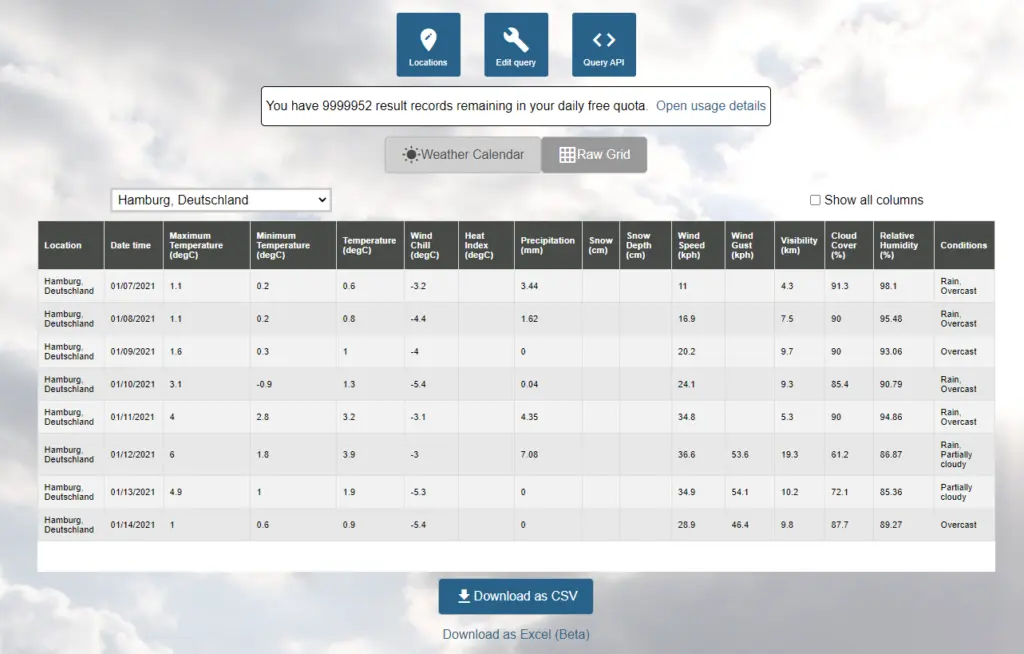
Task: Click download arrow icon on CSV button
Action: pos(464,596)
